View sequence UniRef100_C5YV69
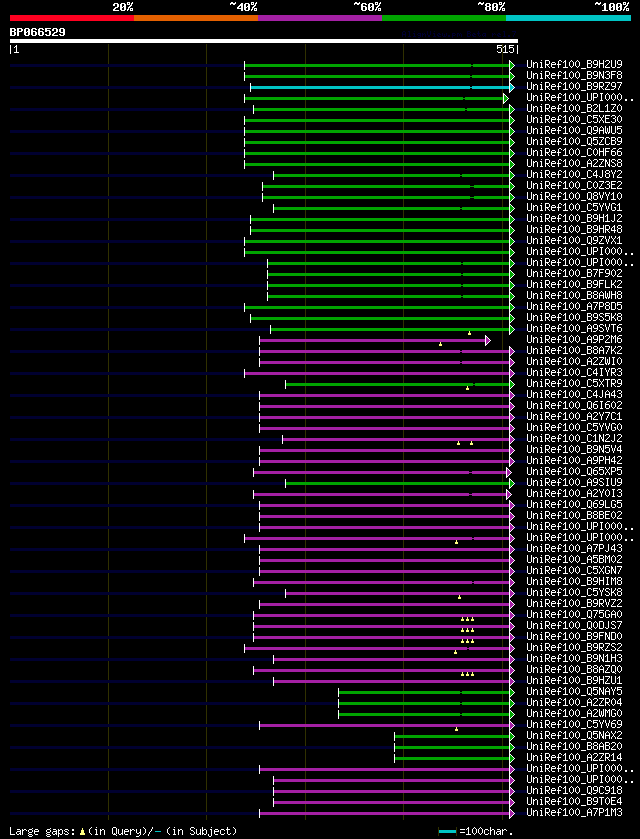Viewport: 640px width, 839px height. pos(574,726)
